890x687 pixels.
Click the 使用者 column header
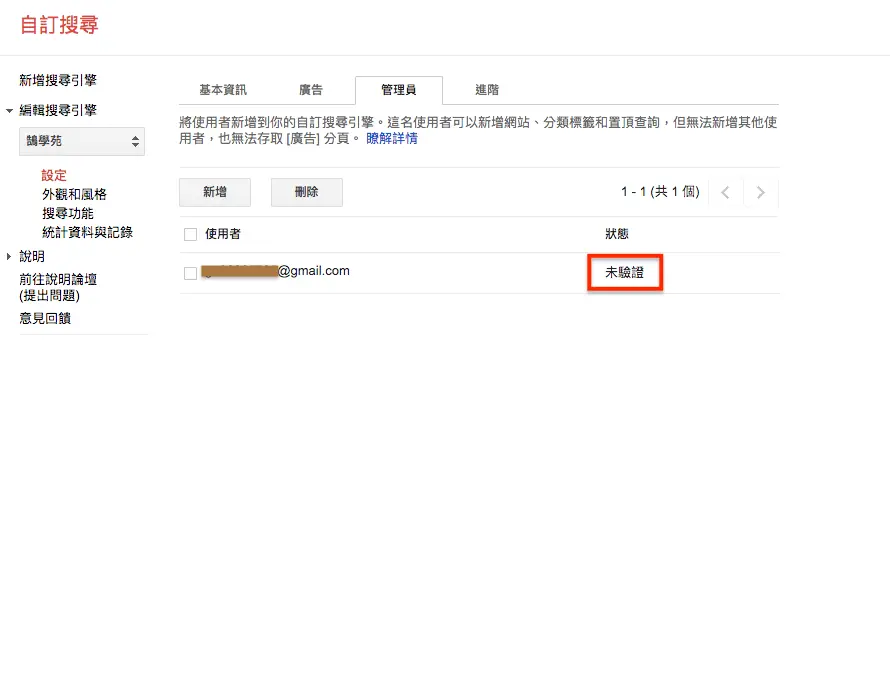[x=222, y=234]
